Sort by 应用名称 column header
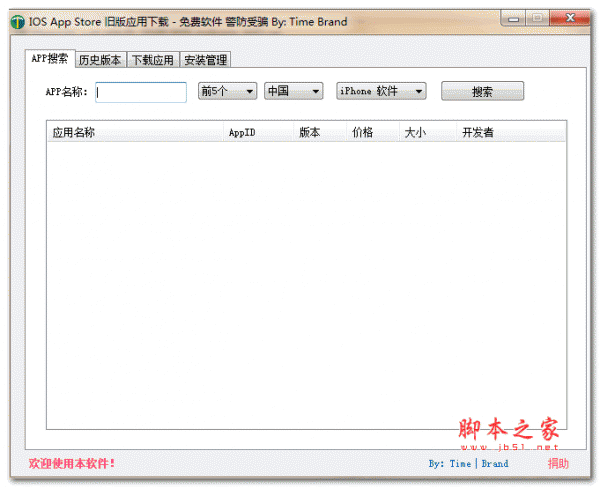This screenshot has width=600, height=488. 135,132
